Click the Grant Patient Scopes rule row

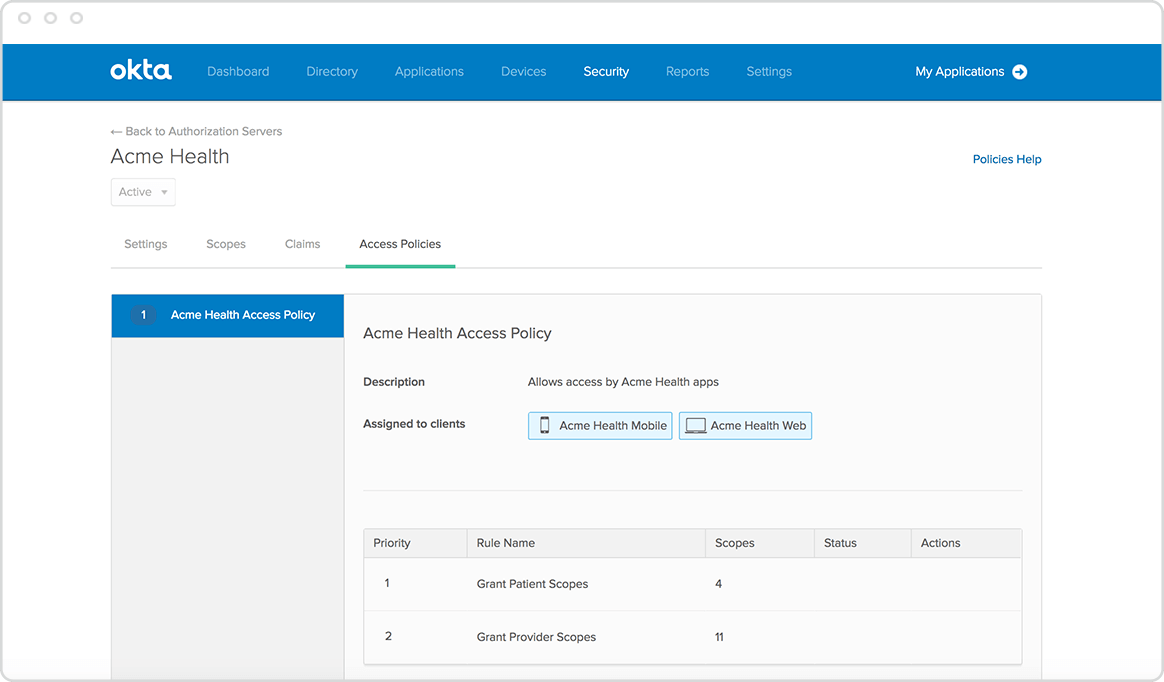pos(532,584)
